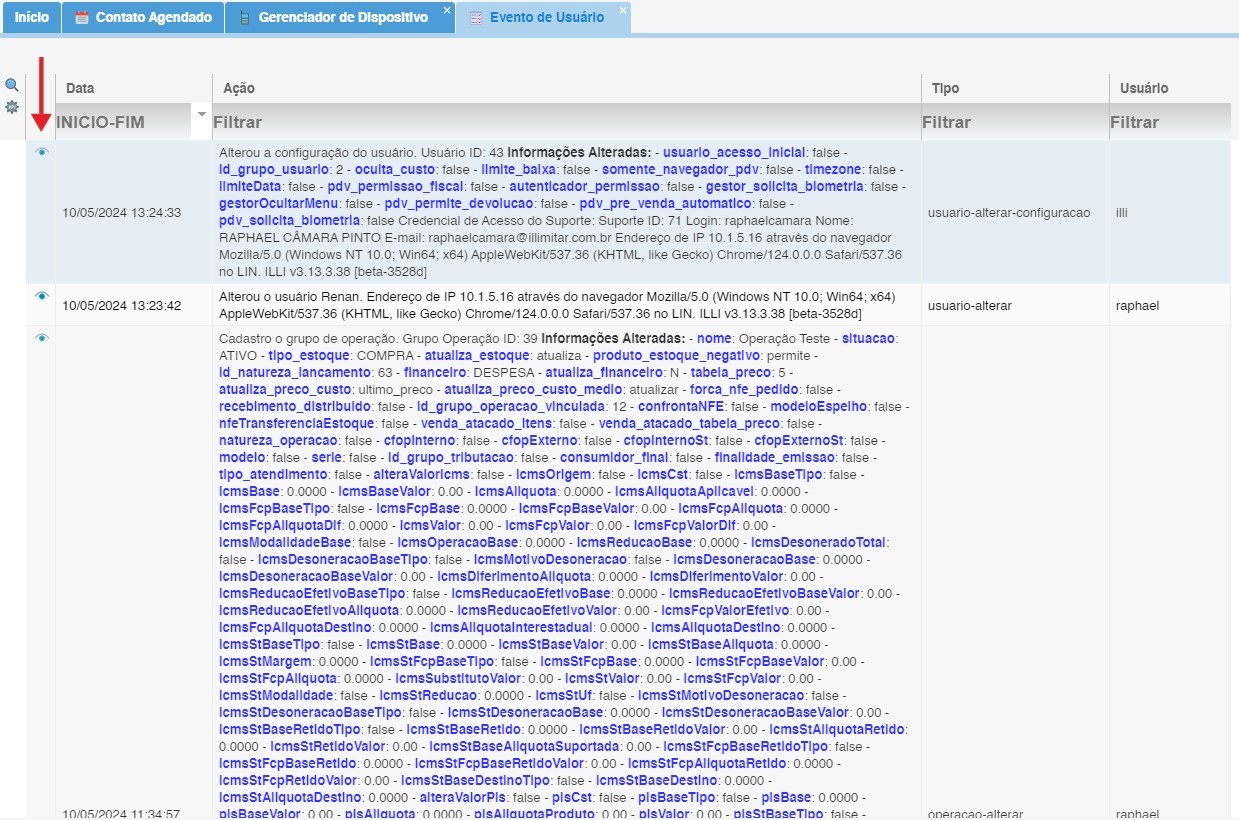Click the INICIO-FIM date range filter field

120,122
